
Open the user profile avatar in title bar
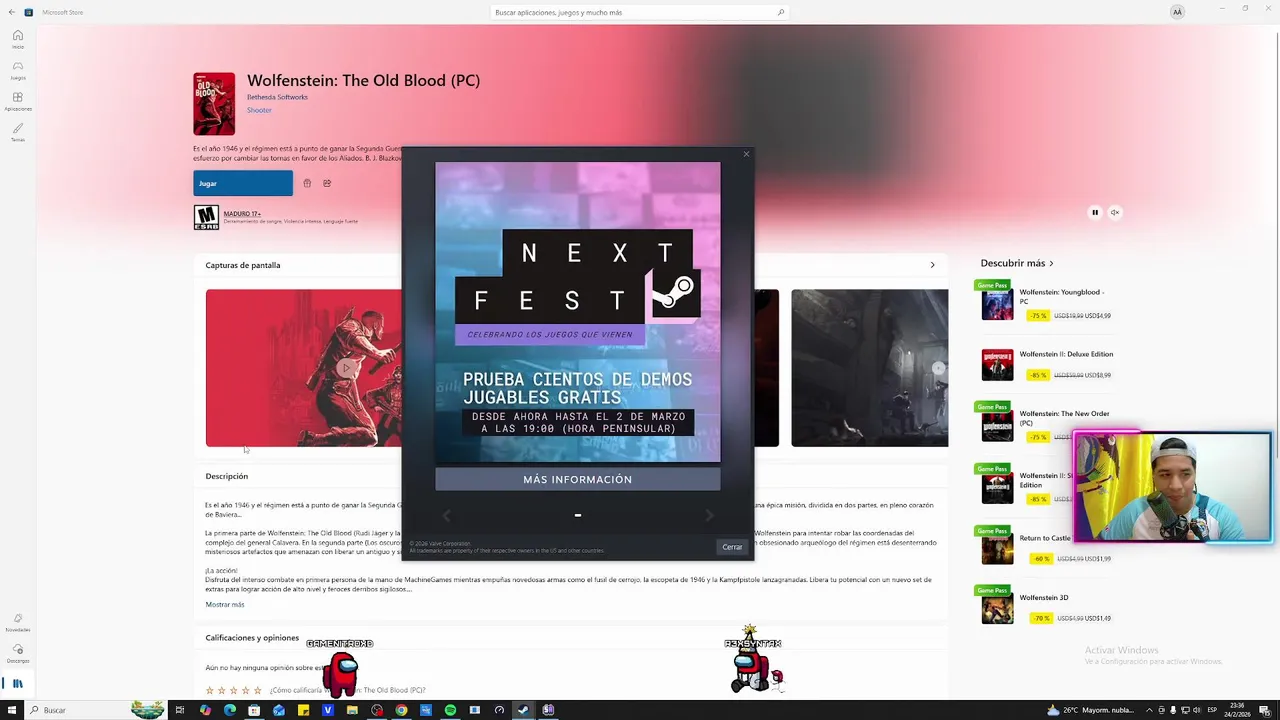point(1177,12)
